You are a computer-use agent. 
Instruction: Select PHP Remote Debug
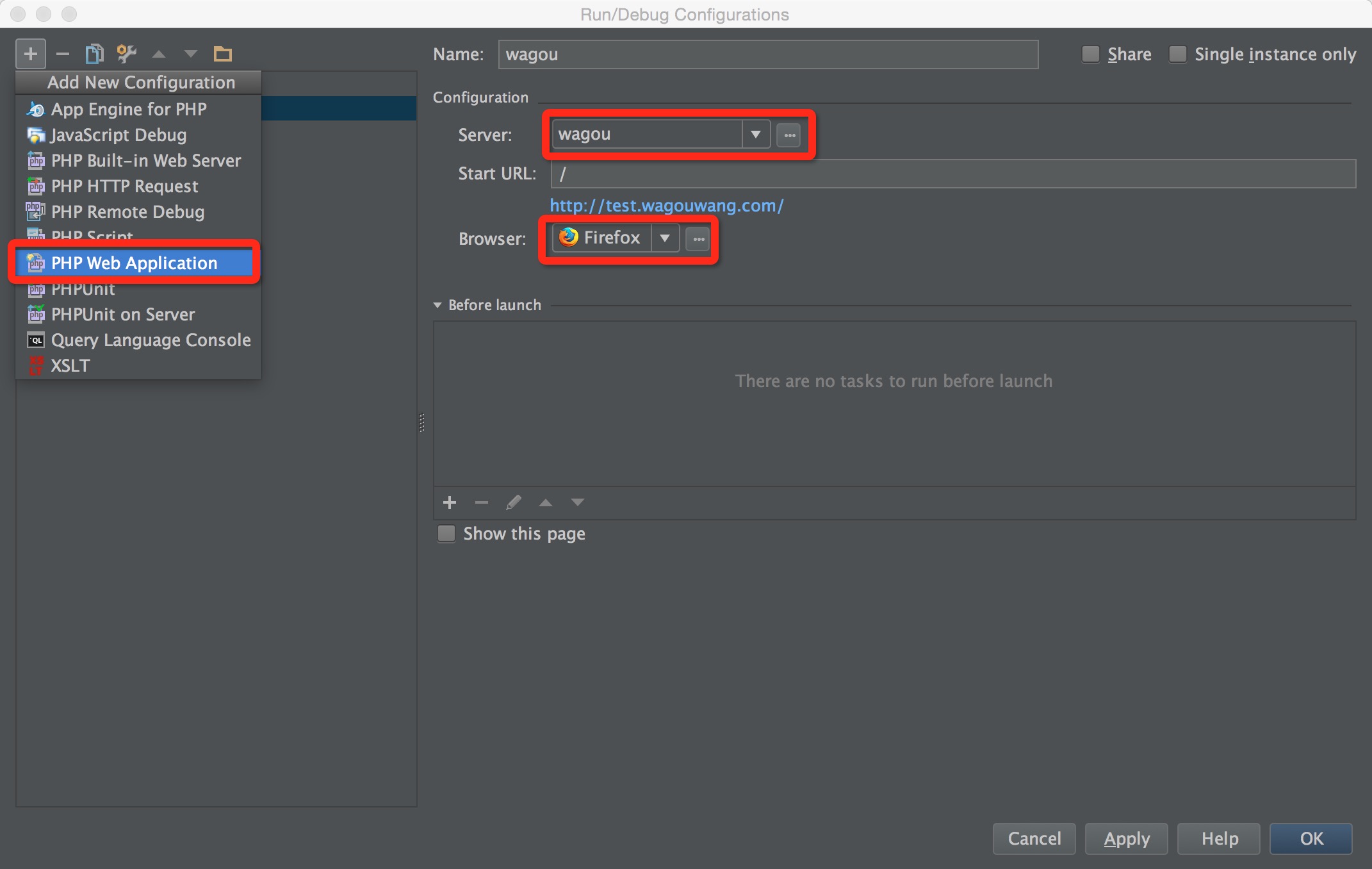(138, 212)
